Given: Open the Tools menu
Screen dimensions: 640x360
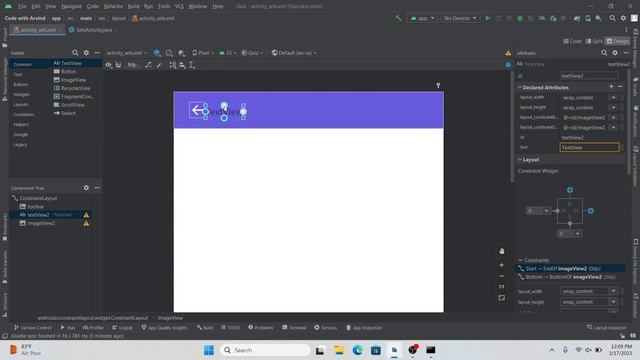Looking at the screenshot, I should (164, 6).
